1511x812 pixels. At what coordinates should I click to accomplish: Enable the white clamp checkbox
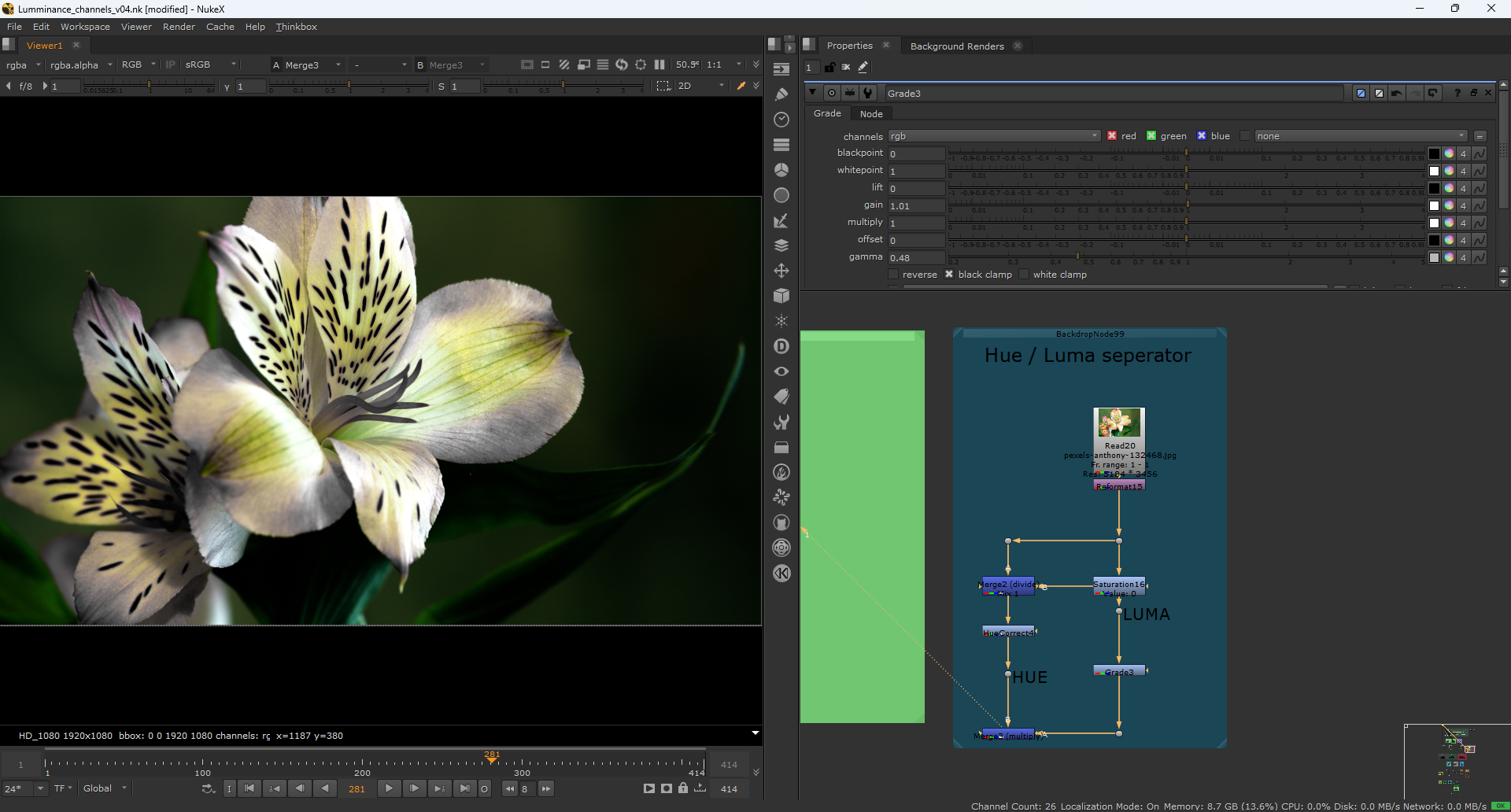tap(1024, 275)
